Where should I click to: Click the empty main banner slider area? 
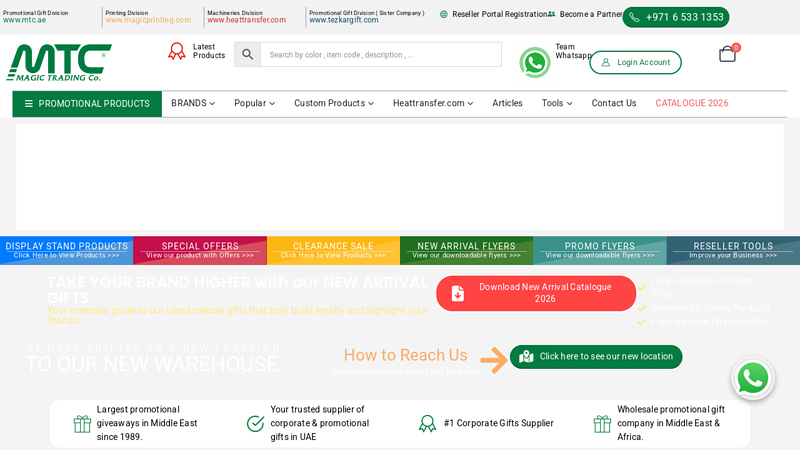point(400,177)
